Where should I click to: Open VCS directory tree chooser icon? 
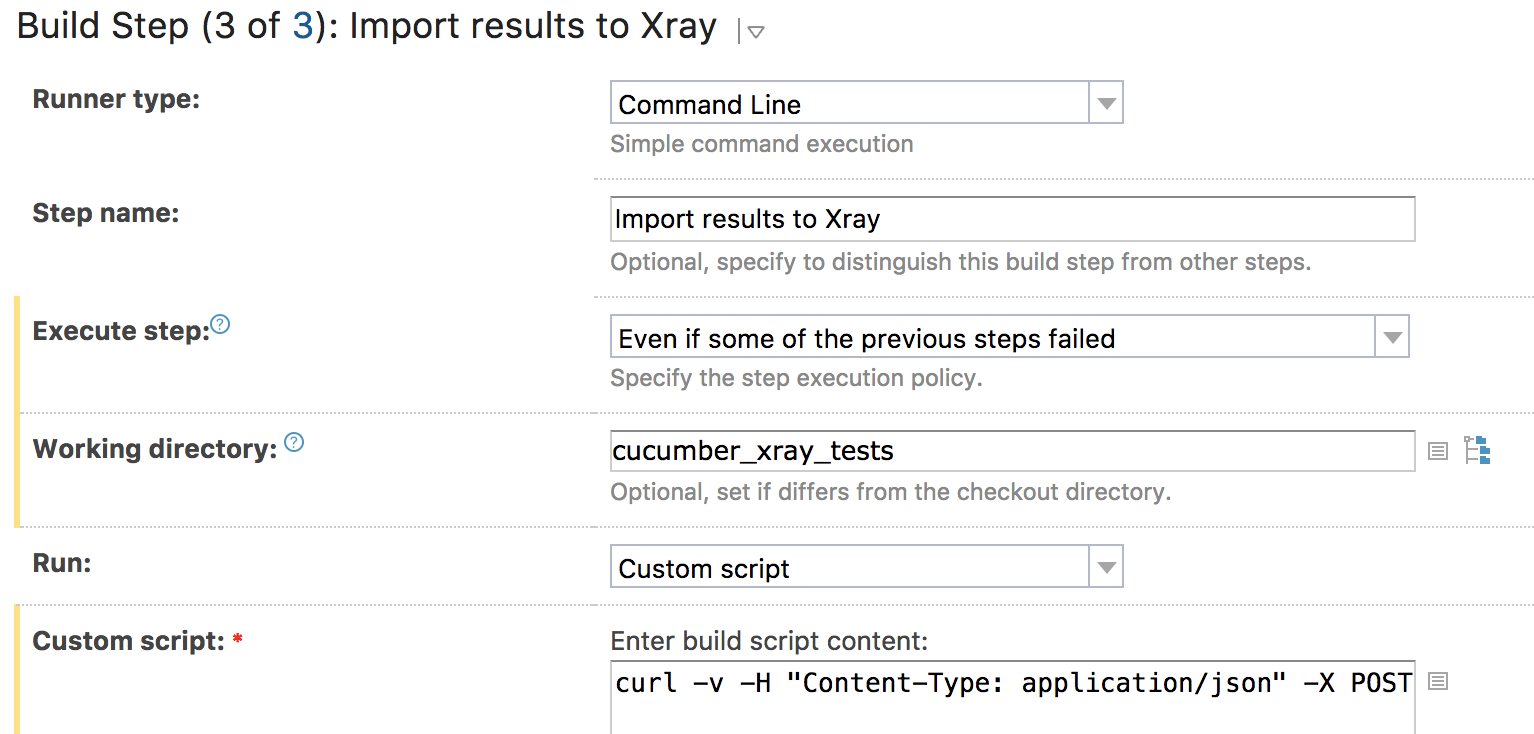[x=1477, y=451]
